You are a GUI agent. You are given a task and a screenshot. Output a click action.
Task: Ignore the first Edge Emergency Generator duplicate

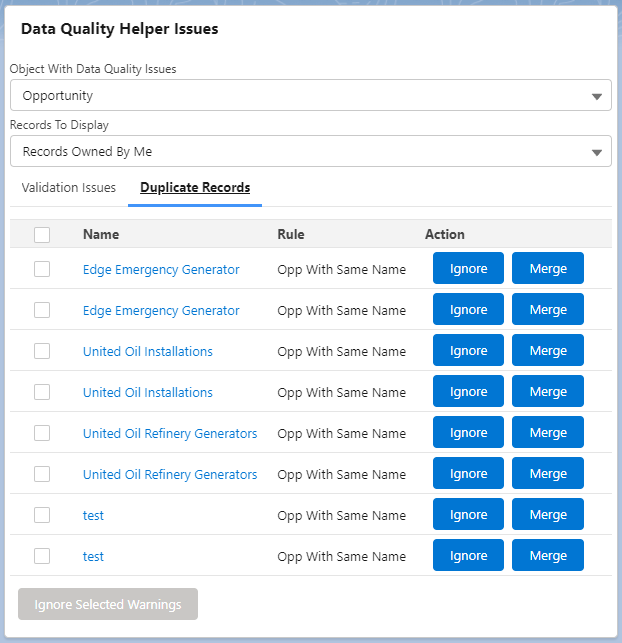click(468, 269)
